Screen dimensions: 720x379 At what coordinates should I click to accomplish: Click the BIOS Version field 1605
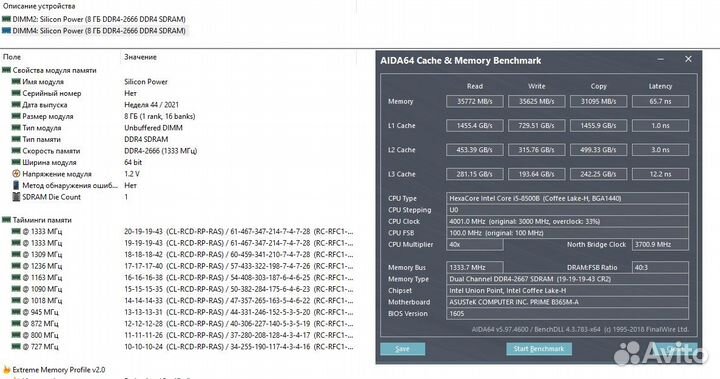coord(568,313)
